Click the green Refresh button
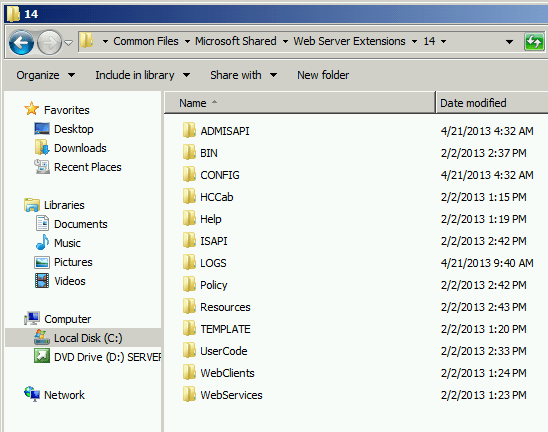This screenshot has height=432, width=548. tap(534, 42)
